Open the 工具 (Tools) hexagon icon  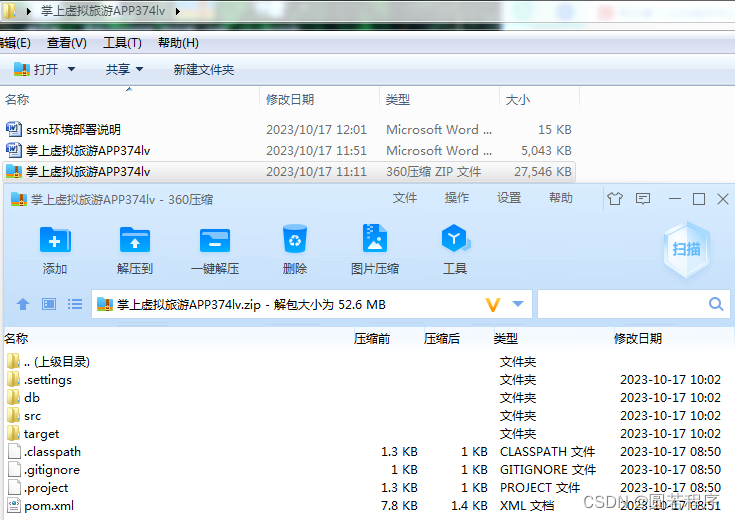pyautogui.click(x=455, y=238)
